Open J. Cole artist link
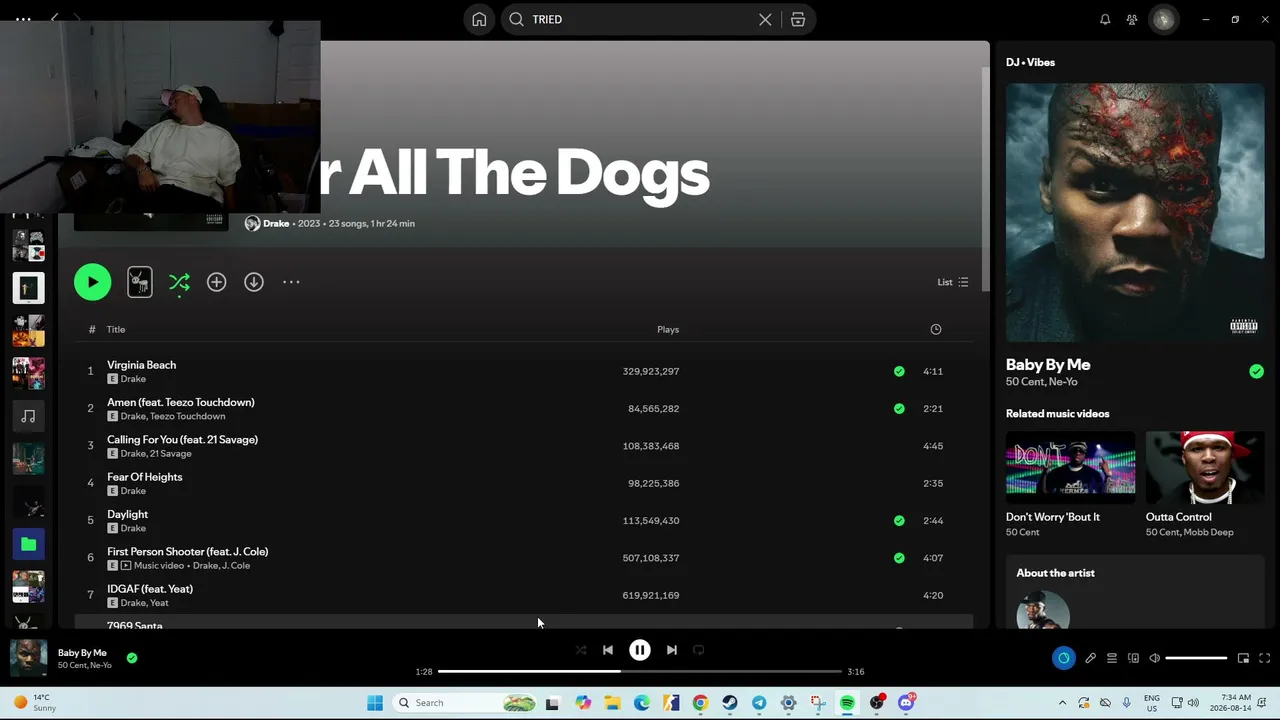The height and width of the screenshot is (720, 1280). 235,566
